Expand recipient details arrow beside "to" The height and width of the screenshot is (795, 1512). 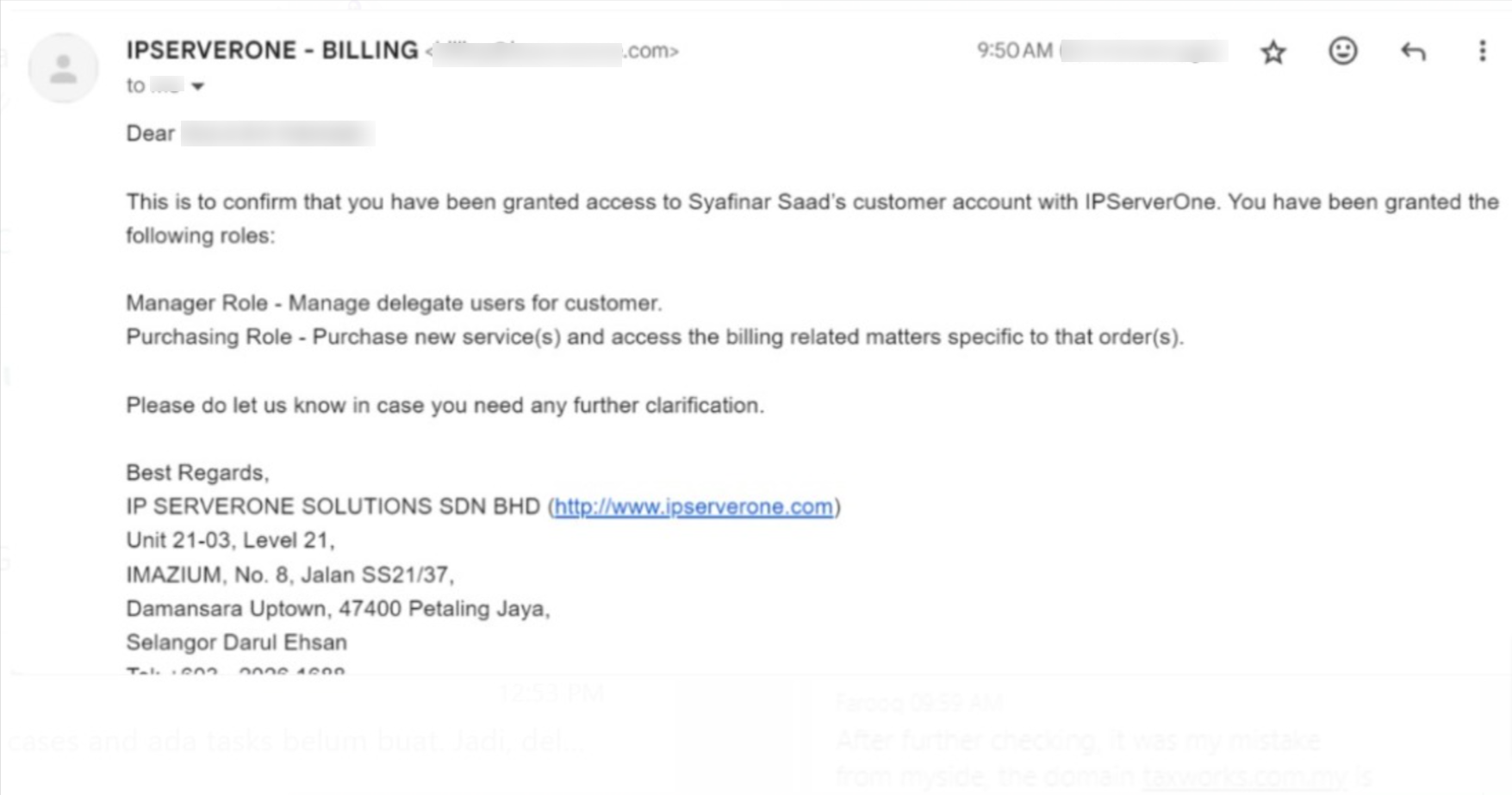(198, 86)
